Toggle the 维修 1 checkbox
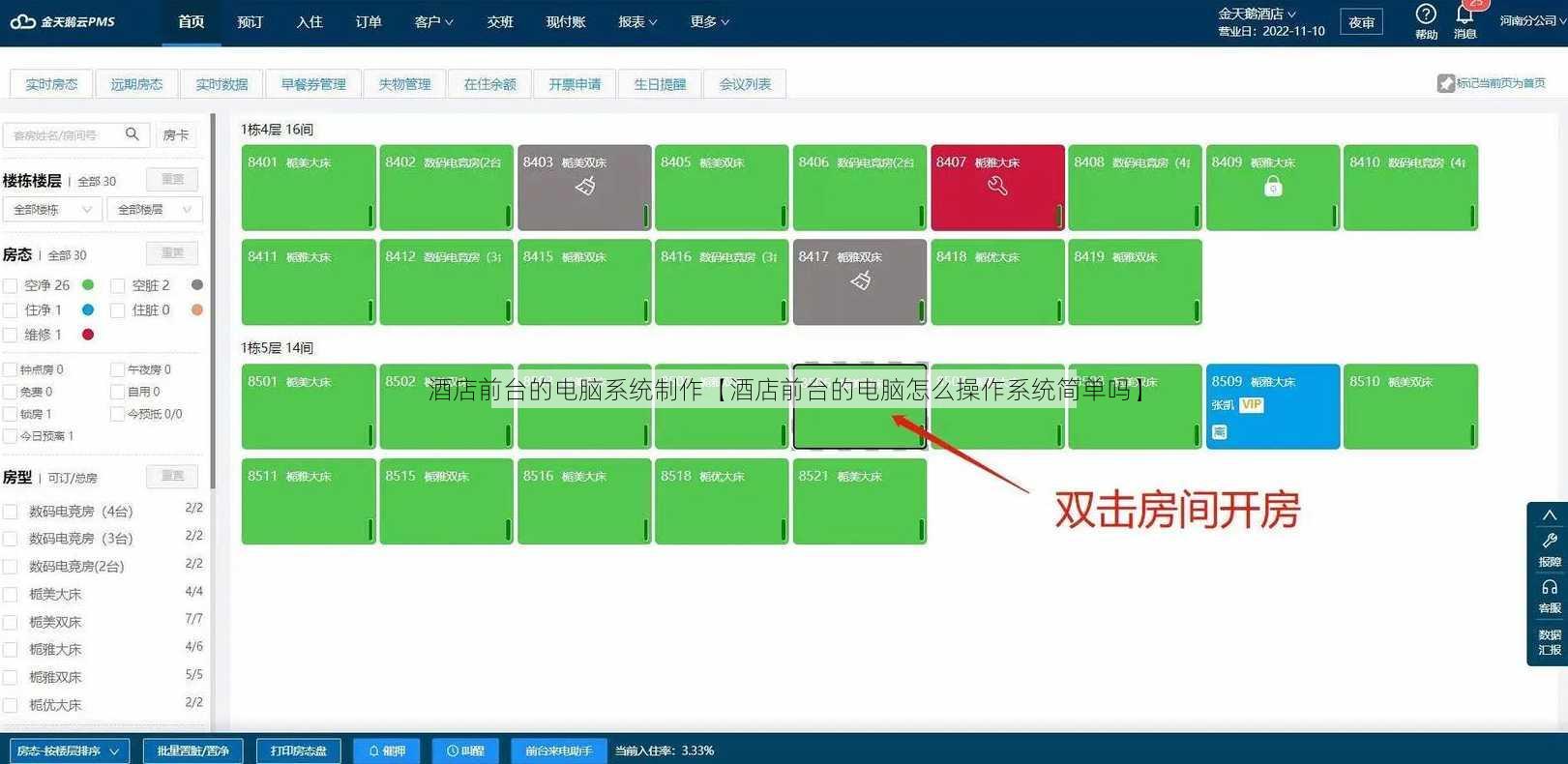Screen dimensions: 1568x764 11,336
